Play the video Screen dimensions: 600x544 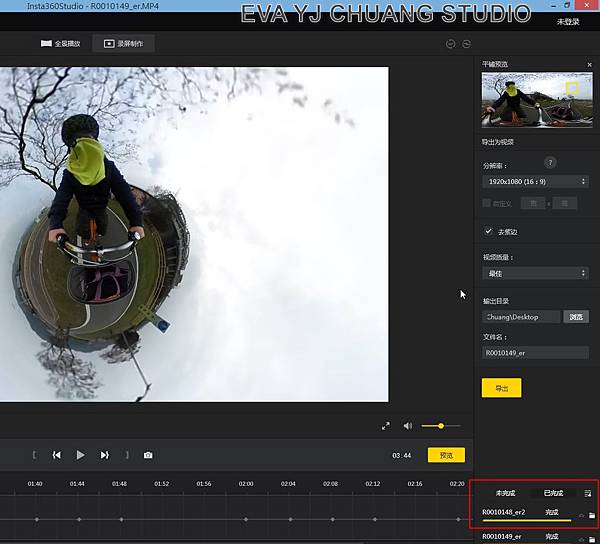(80, 455)
